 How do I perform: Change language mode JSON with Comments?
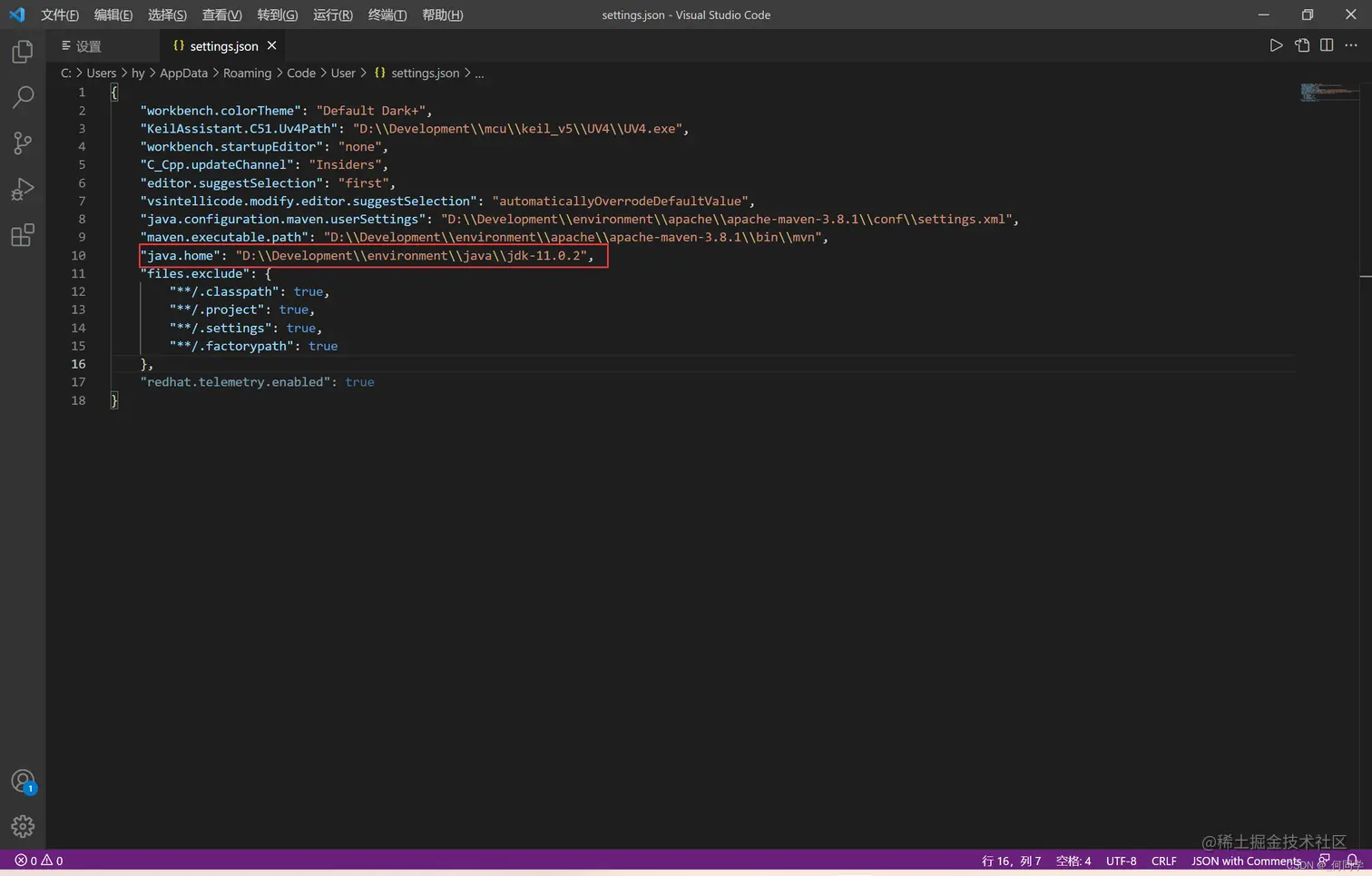click(1246, 861)
